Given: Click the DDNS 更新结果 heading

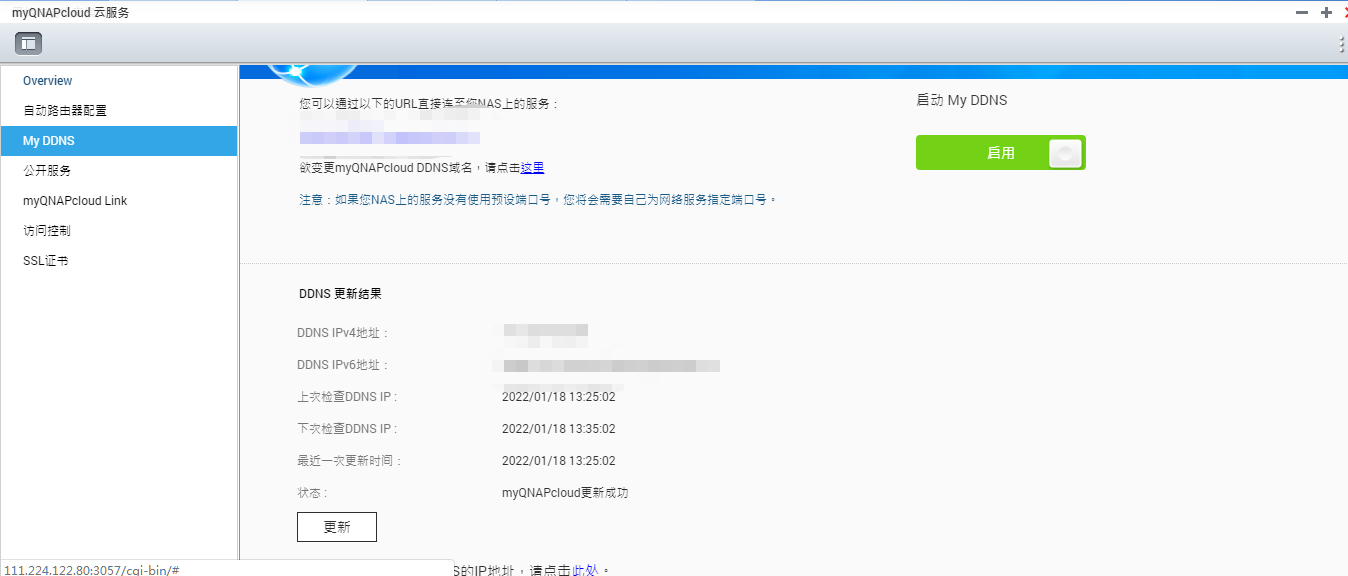Looking at the screenshot, I should [340, 294].
